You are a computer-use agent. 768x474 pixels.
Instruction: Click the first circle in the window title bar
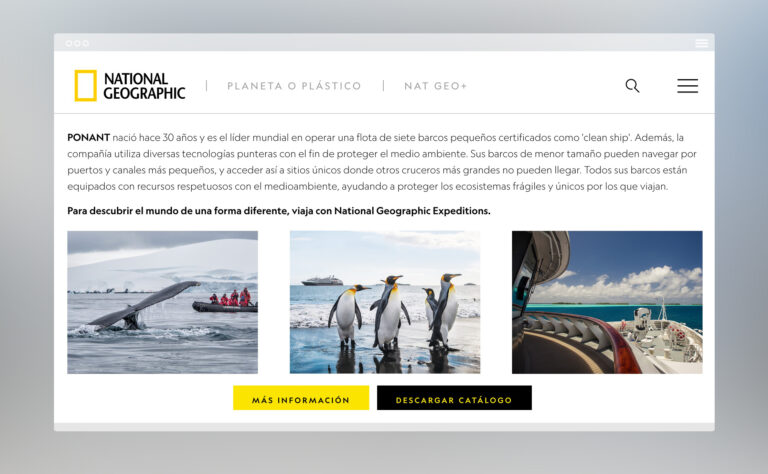pyautogui.click(x=69, y=43)
